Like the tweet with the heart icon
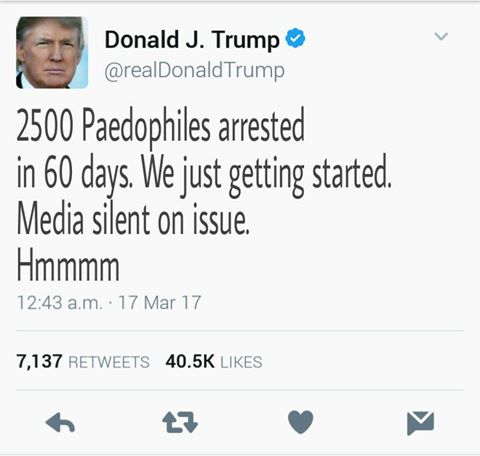This screenshot has width=480, height=456. [300, 422]
